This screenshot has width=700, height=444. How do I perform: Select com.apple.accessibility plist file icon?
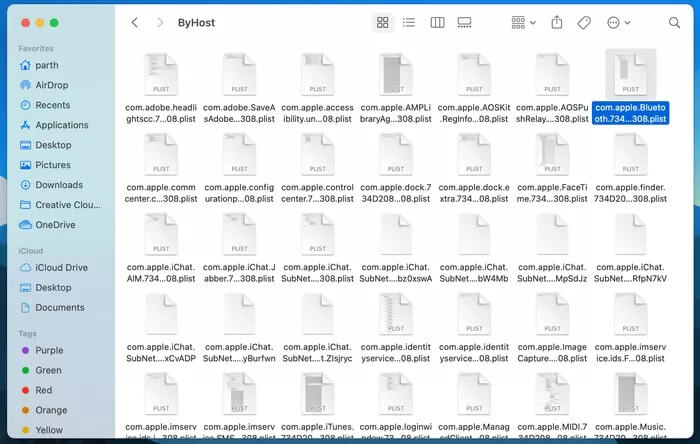(x=317, y=74)
